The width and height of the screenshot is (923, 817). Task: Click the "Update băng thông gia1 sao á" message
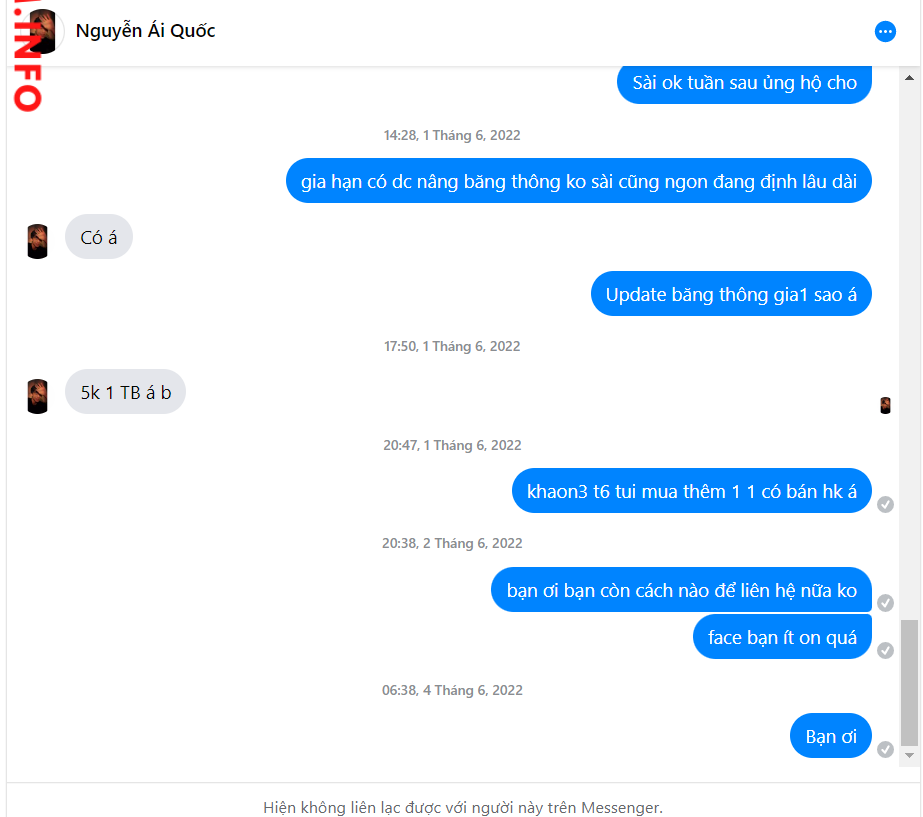coord(731,294)
